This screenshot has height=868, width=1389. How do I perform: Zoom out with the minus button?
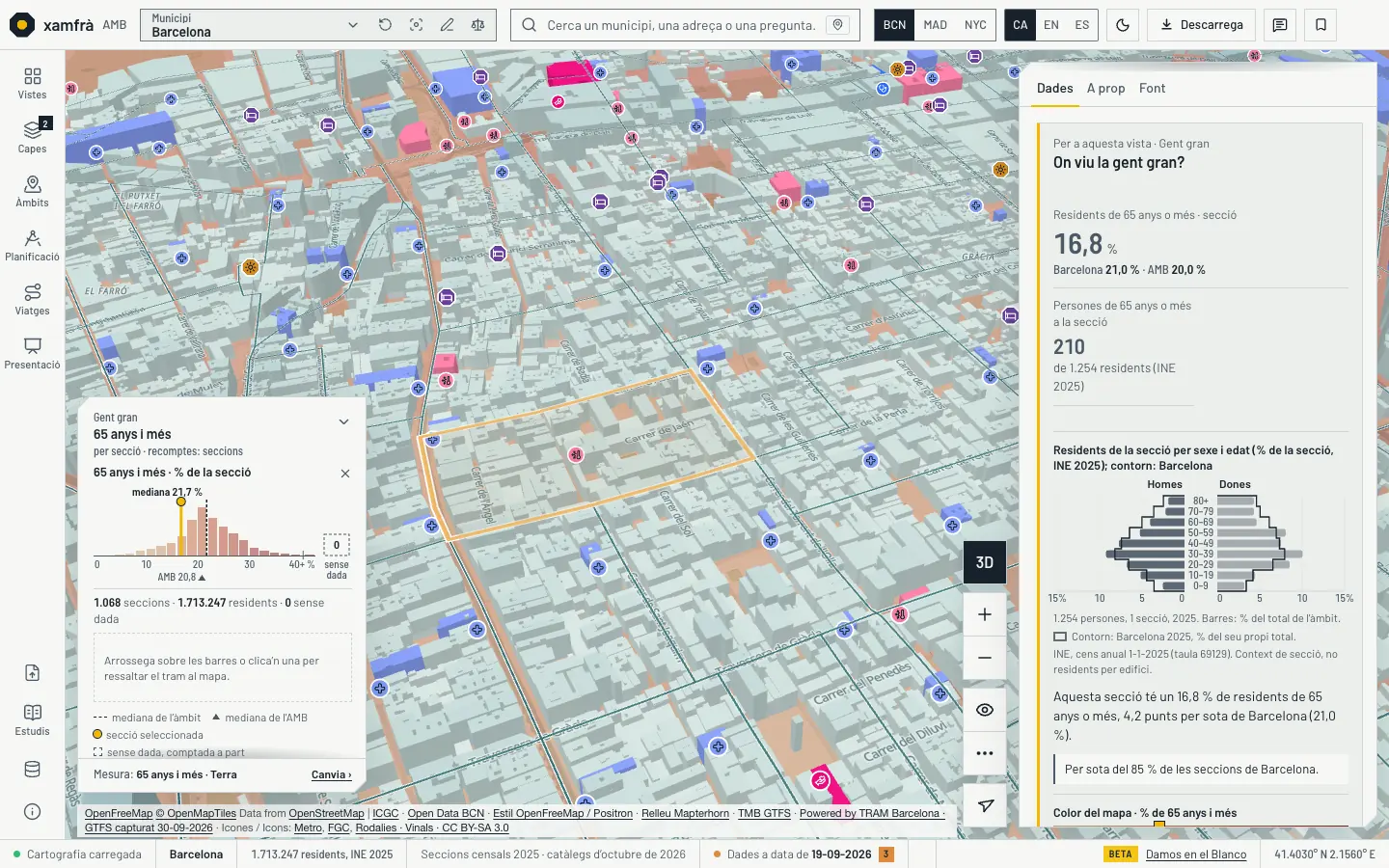[985, 658]
